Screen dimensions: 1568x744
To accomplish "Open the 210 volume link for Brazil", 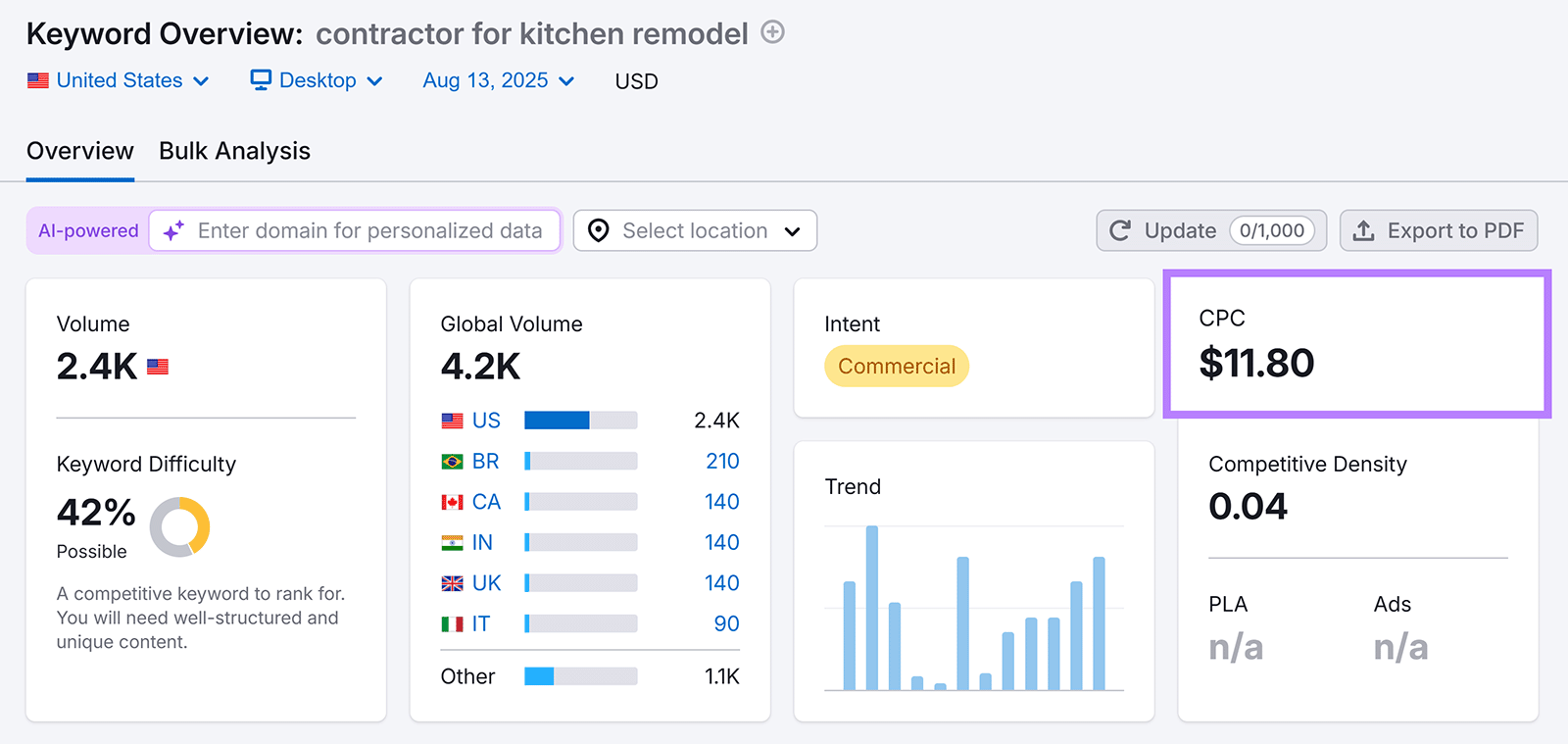I will pos(721,461).
